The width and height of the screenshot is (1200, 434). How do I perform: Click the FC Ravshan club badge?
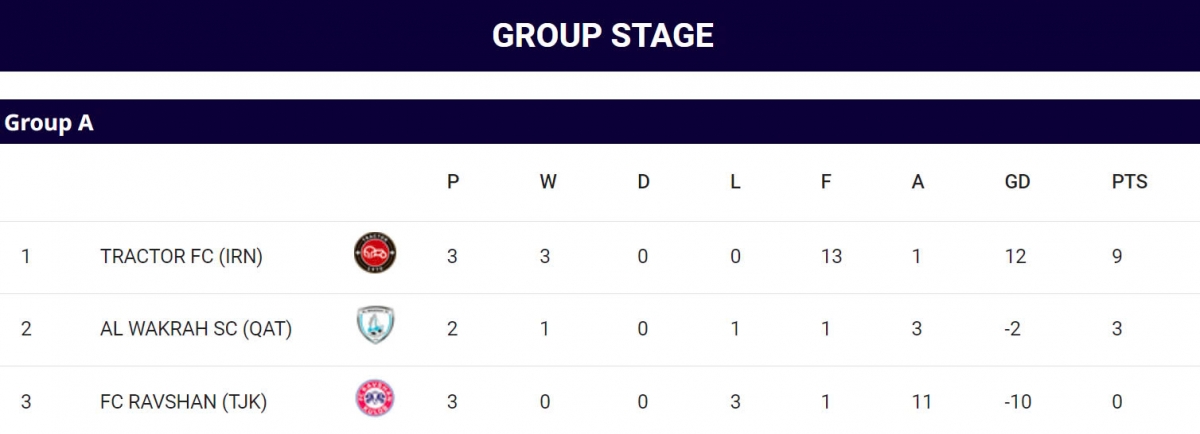pyautogui.click(x=376, y=401)
